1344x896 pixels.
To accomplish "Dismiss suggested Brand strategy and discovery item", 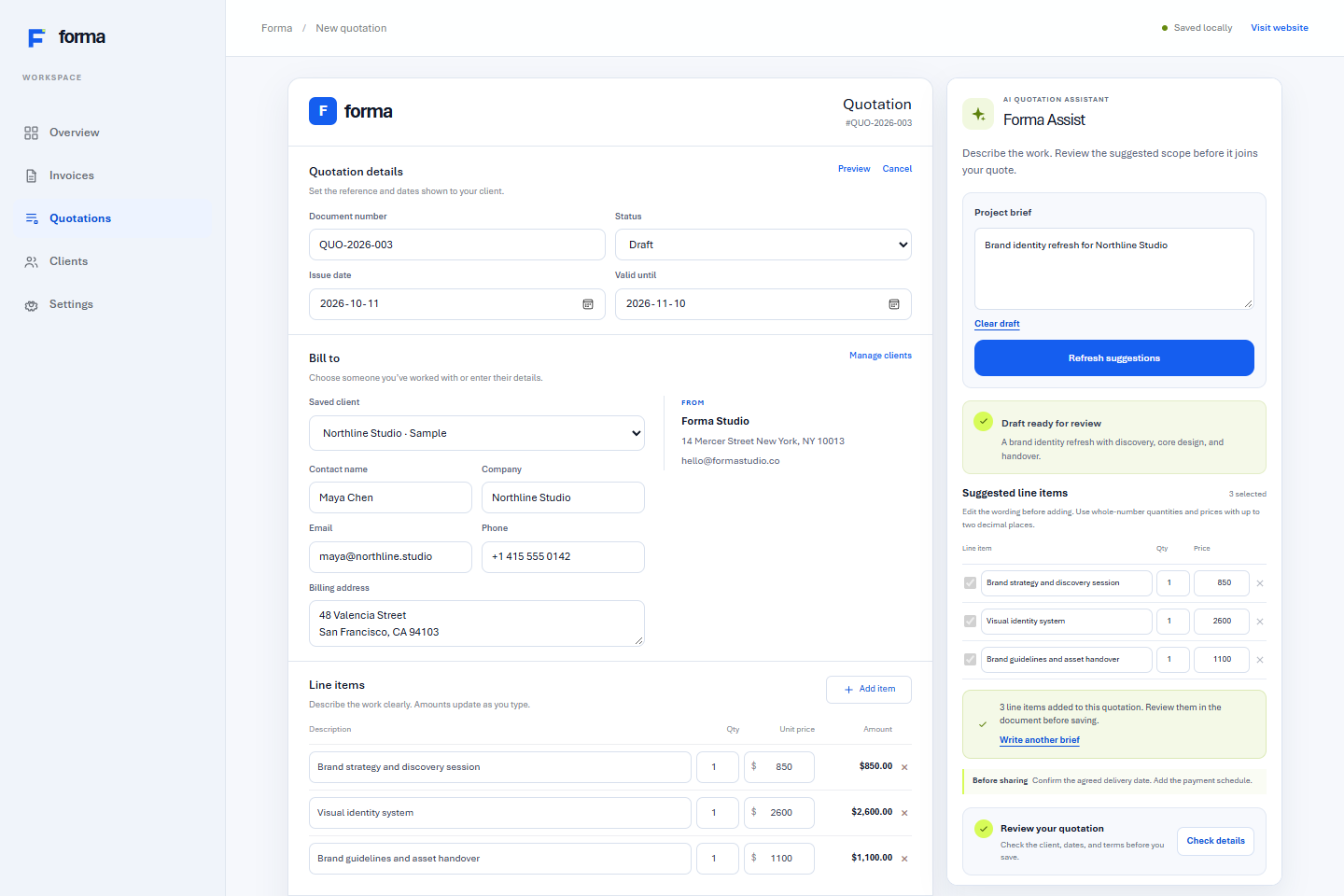I will [1260, 583].
